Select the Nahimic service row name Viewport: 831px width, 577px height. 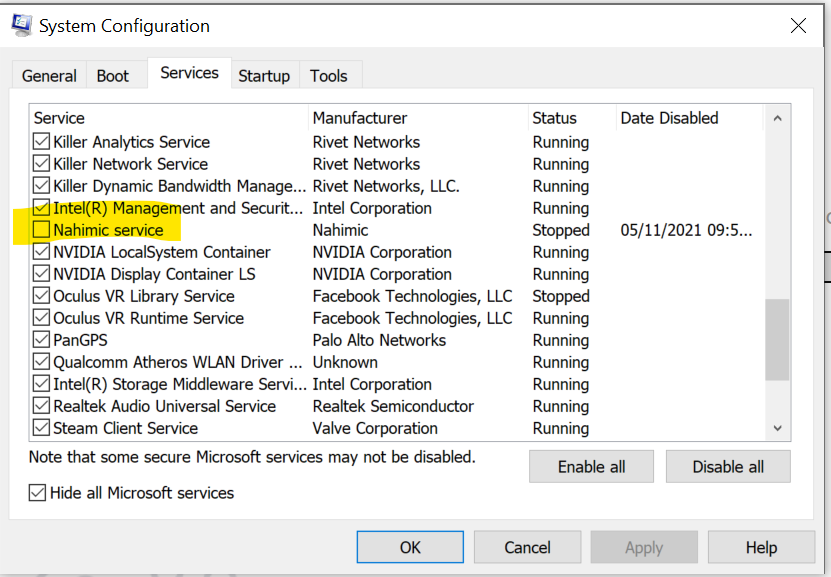tap(108, 230)
